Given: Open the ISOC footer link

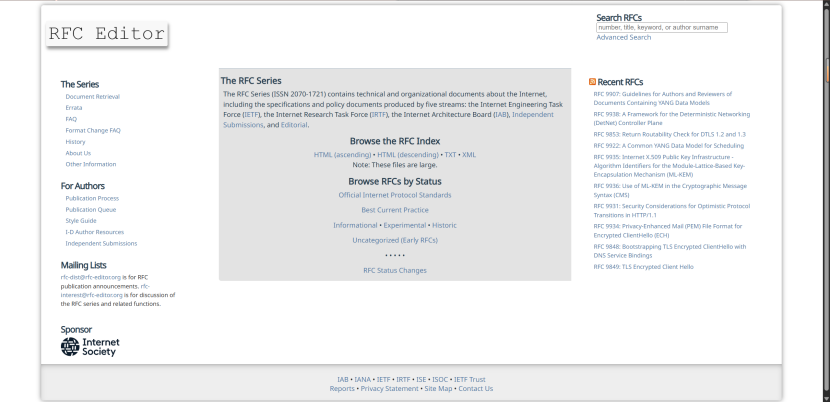Looking at the screenshot, I should point(440,379).
